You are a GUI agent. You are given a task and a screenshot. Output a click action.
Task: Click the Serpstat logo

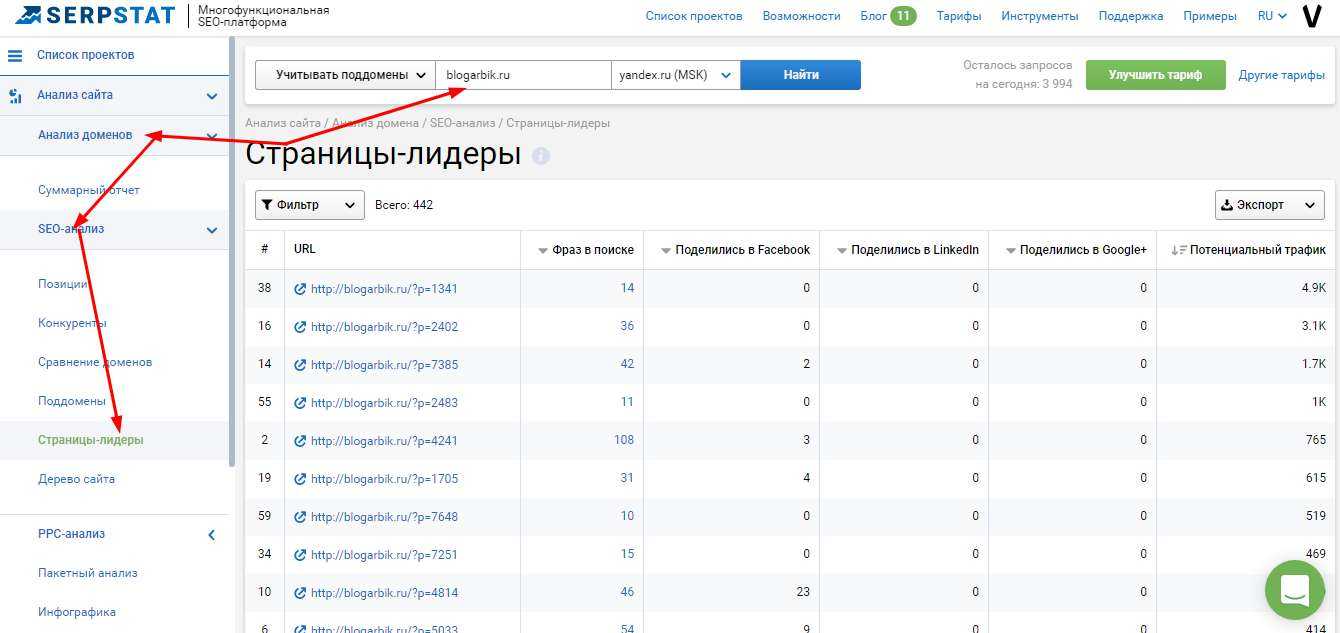coord(96,15)
